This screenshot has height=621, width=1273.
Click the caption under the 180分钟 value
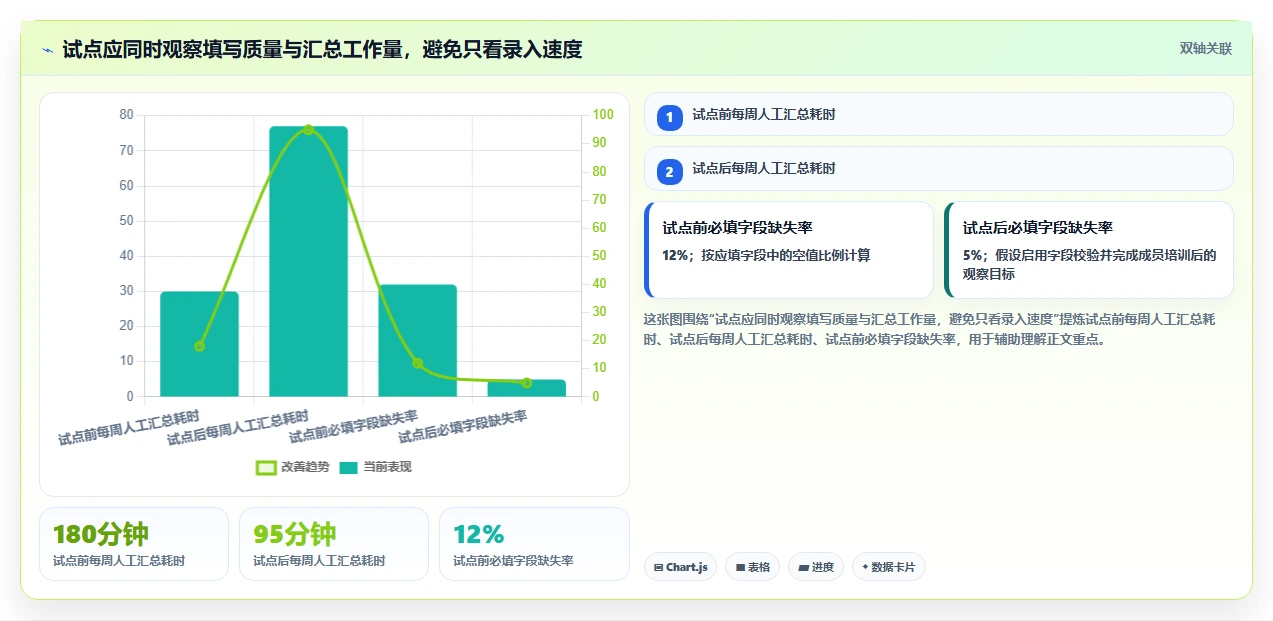[x=119, y=561]
